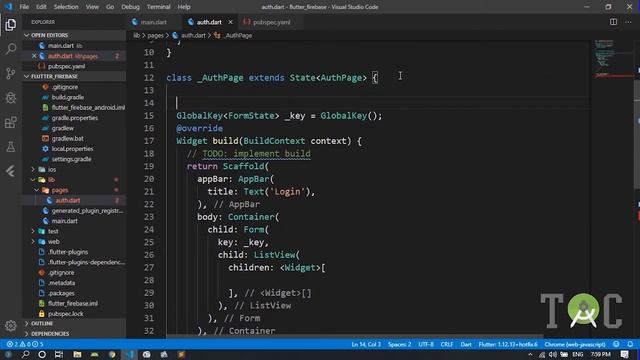Collapse the lib folder
640x360 pixels.
pos(33,180)
